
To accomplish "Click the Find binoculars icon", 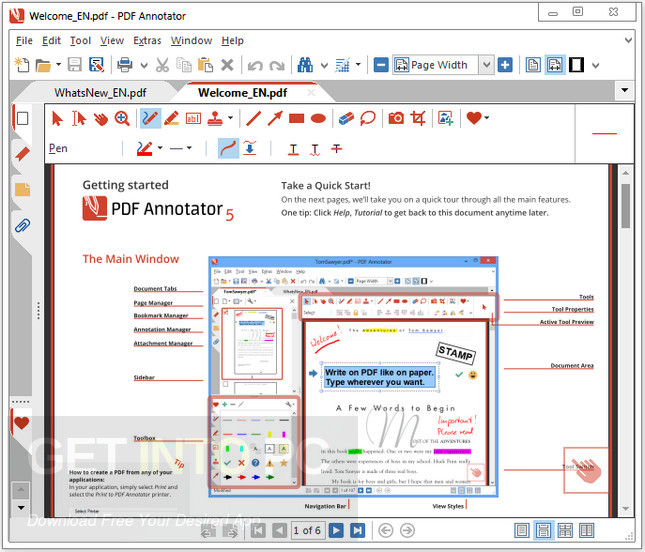I will (305, 65).
